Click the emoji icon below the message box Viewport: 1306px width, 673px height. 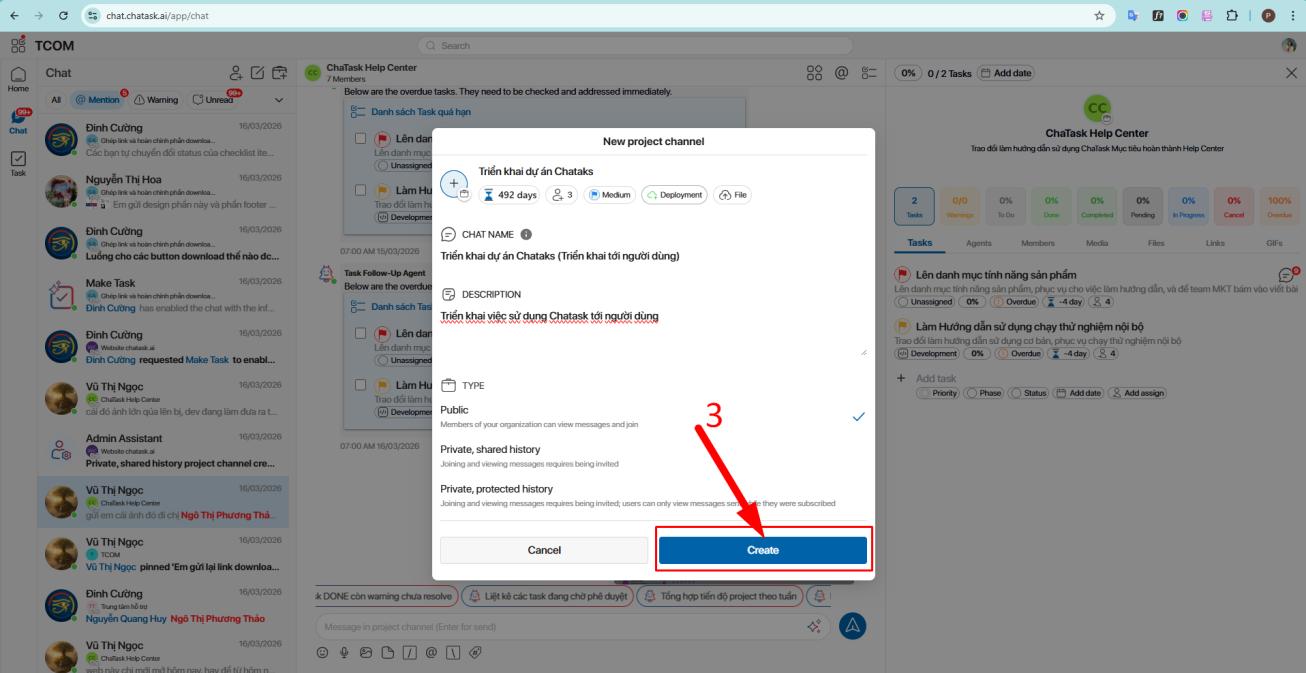click(x=323, y=652)
